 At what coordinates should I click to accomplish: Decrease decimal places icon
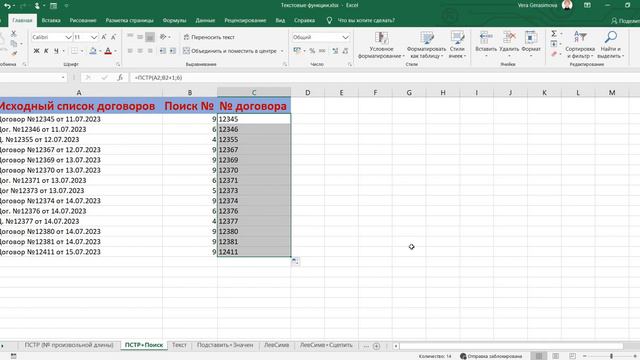tap(345, 51)
